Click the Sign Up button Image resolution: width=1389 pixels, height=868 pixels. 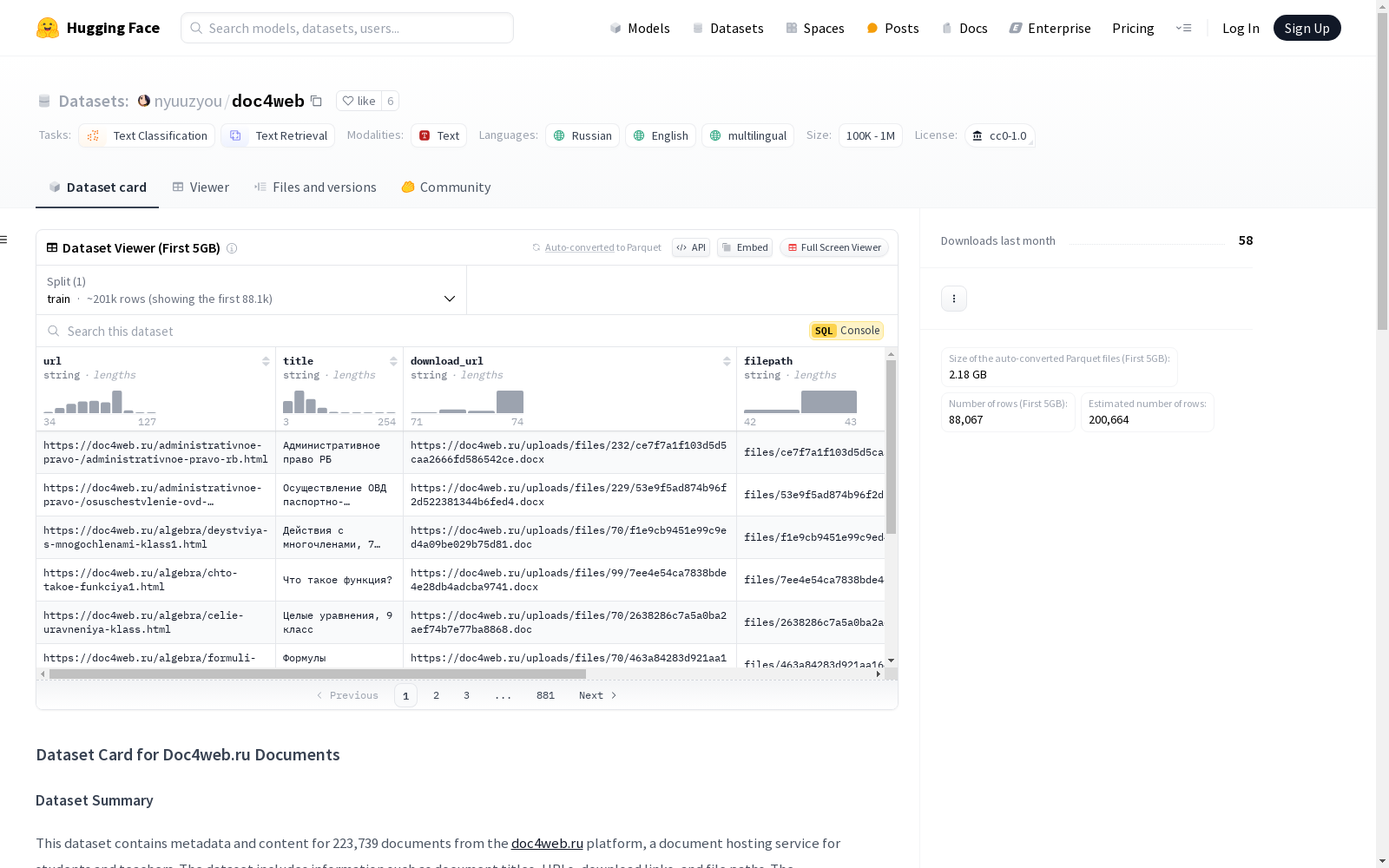[x=1307, y=28]
